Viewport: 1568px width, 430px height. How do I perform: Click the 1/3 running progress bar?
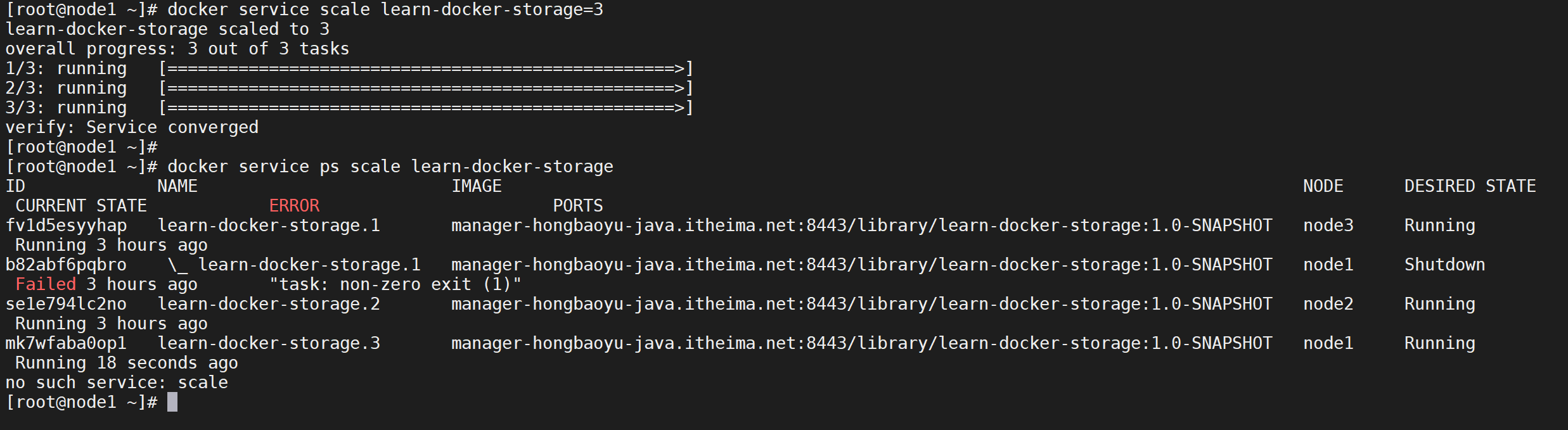click(426, 68)
